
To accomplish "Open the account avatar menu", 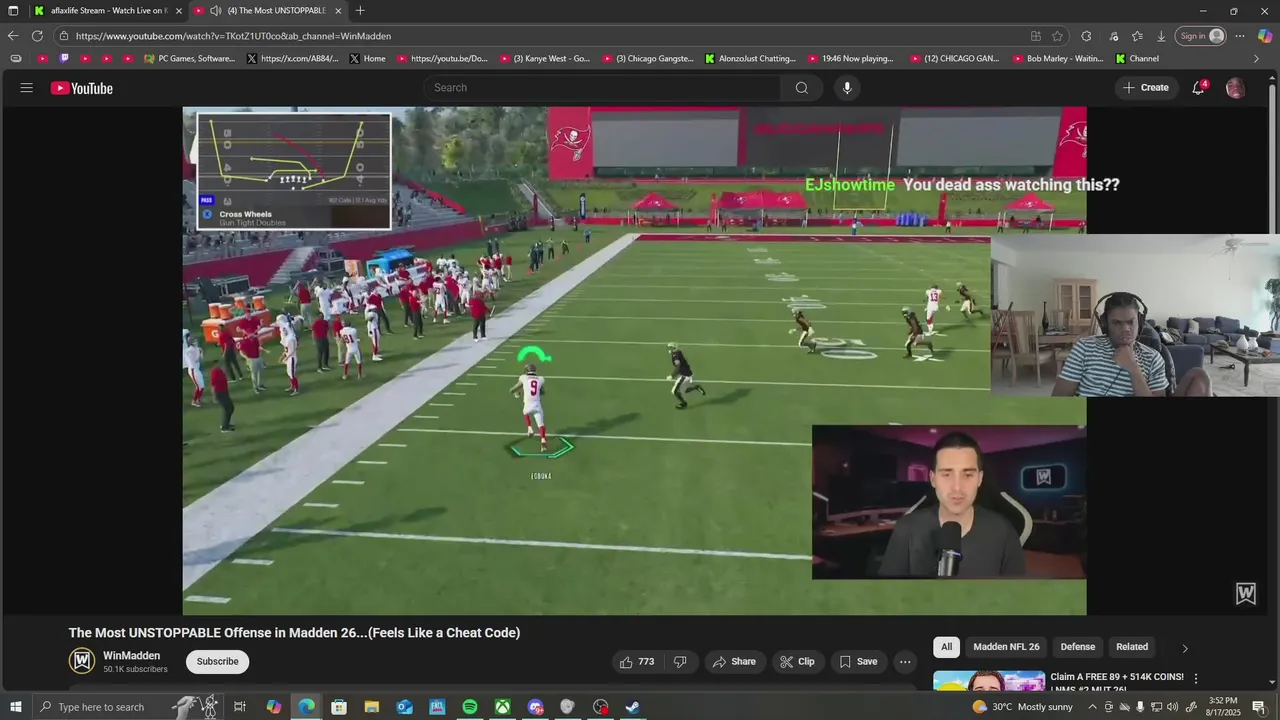I will (1235, 88).
